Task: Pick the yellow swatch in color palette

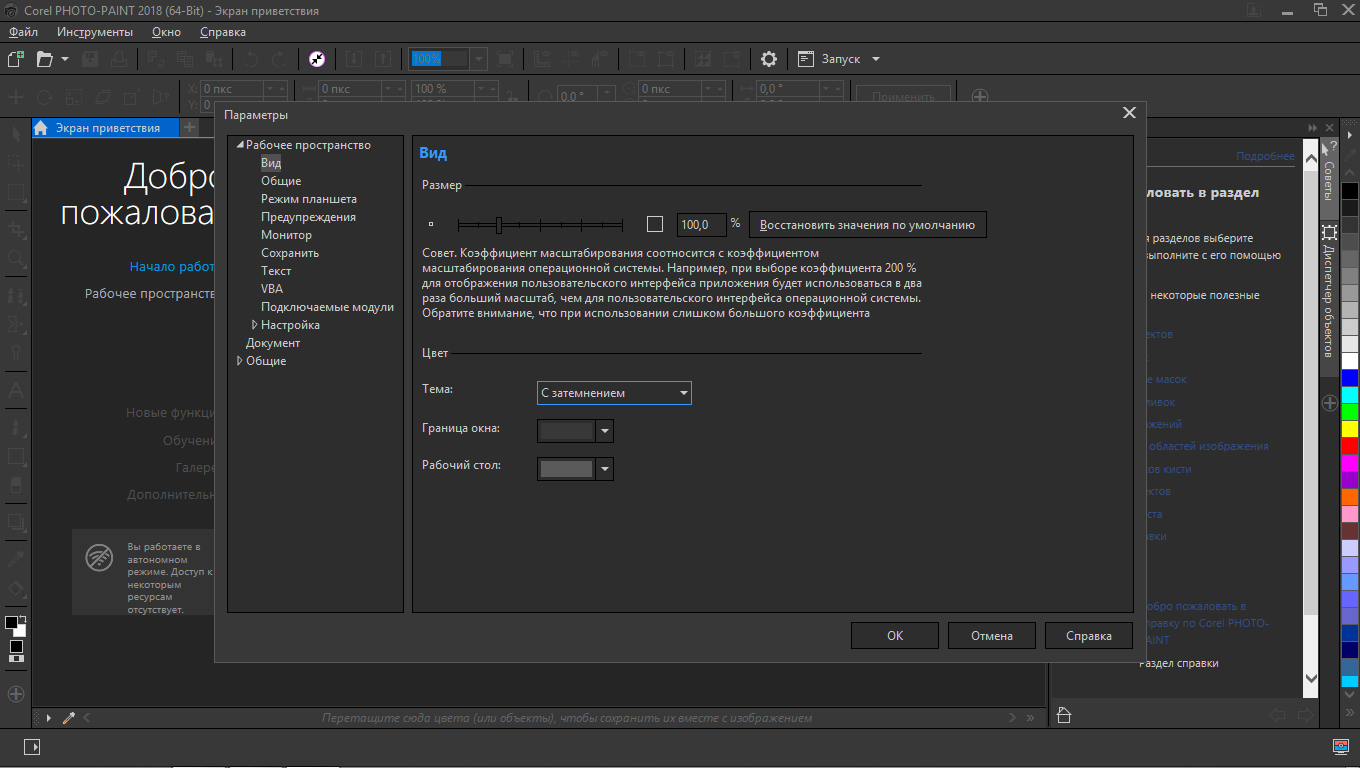Action: (1350, 429)
